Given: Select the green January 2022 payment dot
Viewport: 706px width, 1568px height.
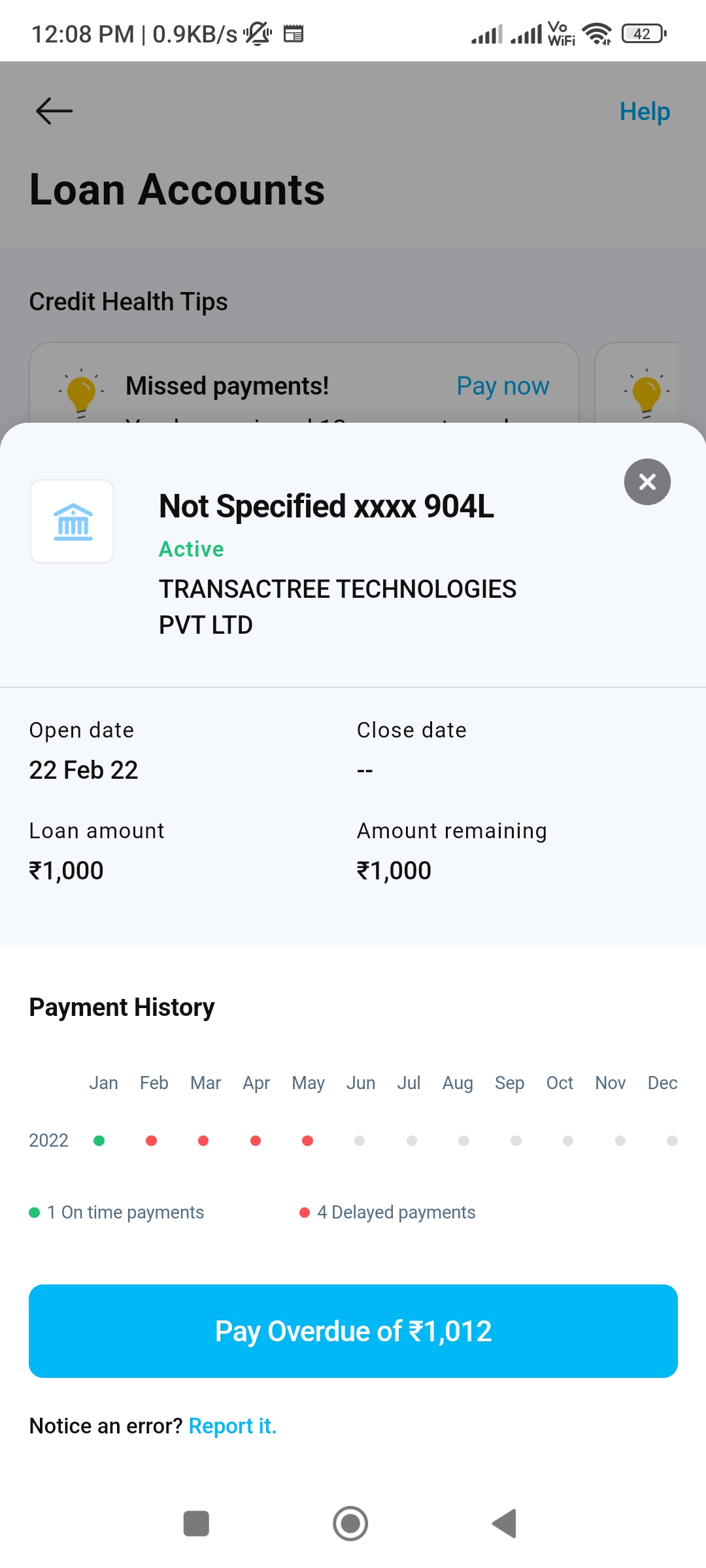Looking at the screenshot, I should pyautogui.click(x=99, y=1141).
